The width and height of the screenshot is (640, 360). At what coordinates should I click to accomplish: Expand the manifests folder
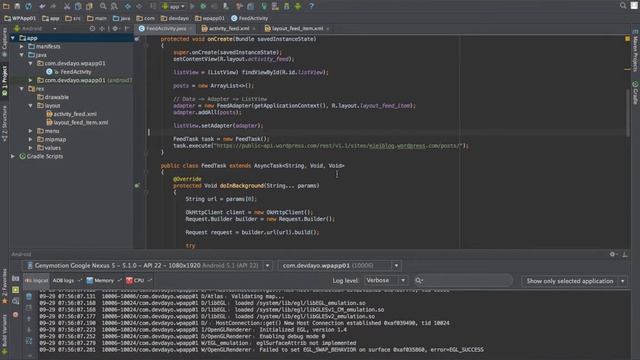22,47
